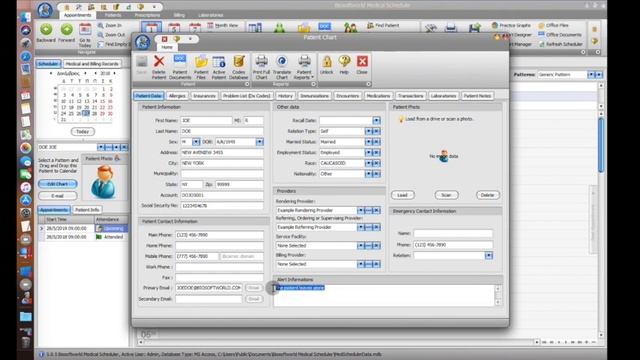Screen dimensions: 640x360
Task: Expand the Relation Type dropdown
Action: tap(369, 131)
